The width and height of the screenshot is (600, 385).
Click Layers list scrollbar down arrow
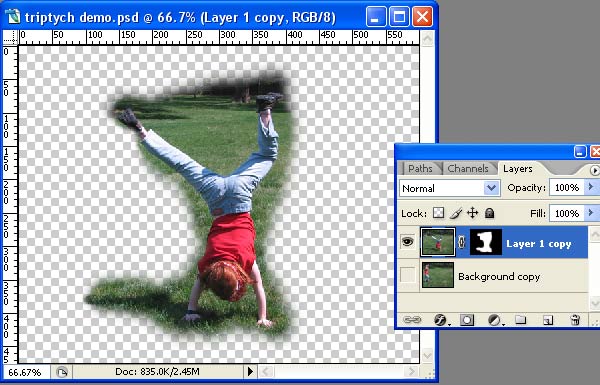(595, 302)
